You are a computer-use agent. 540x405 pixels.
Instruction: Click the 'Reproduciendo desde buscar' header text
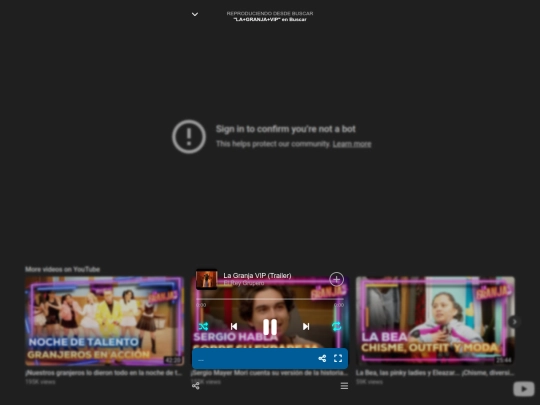tap(270, 13)
